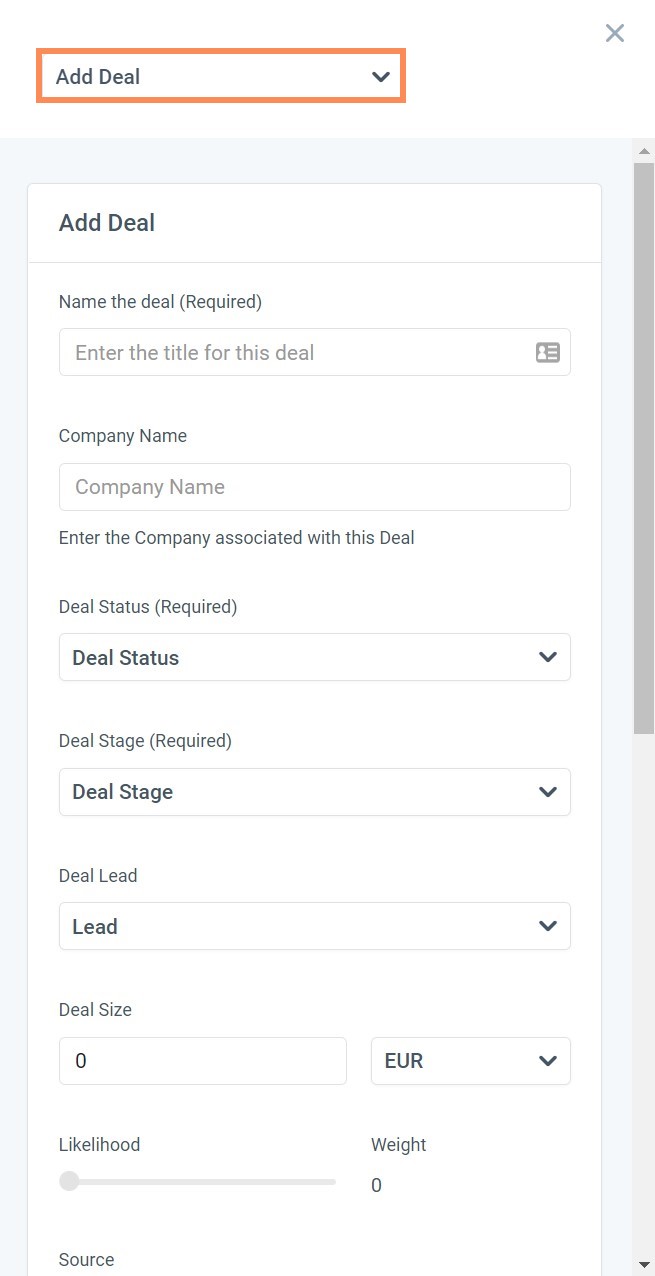655x1276 pixels.
Task: Click the Likelihood slider handle
Action: [x=69, y=1181]
